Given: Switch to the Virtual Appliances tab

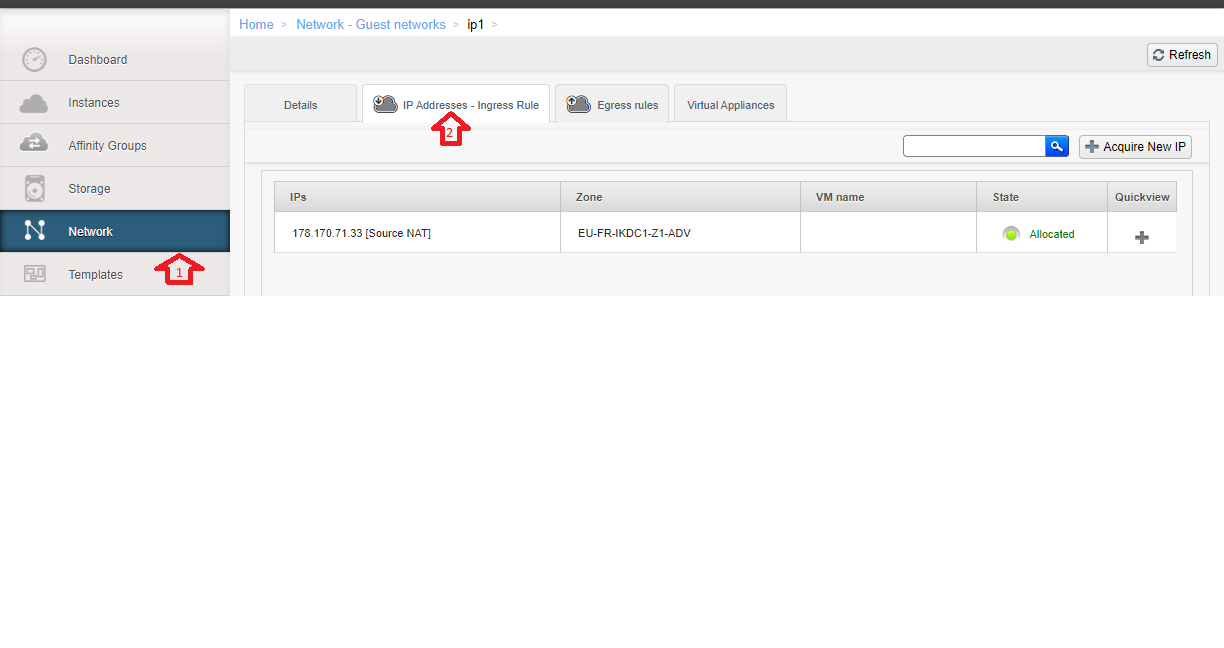Looking at the screenshot, I should click(x=731, y=104).
